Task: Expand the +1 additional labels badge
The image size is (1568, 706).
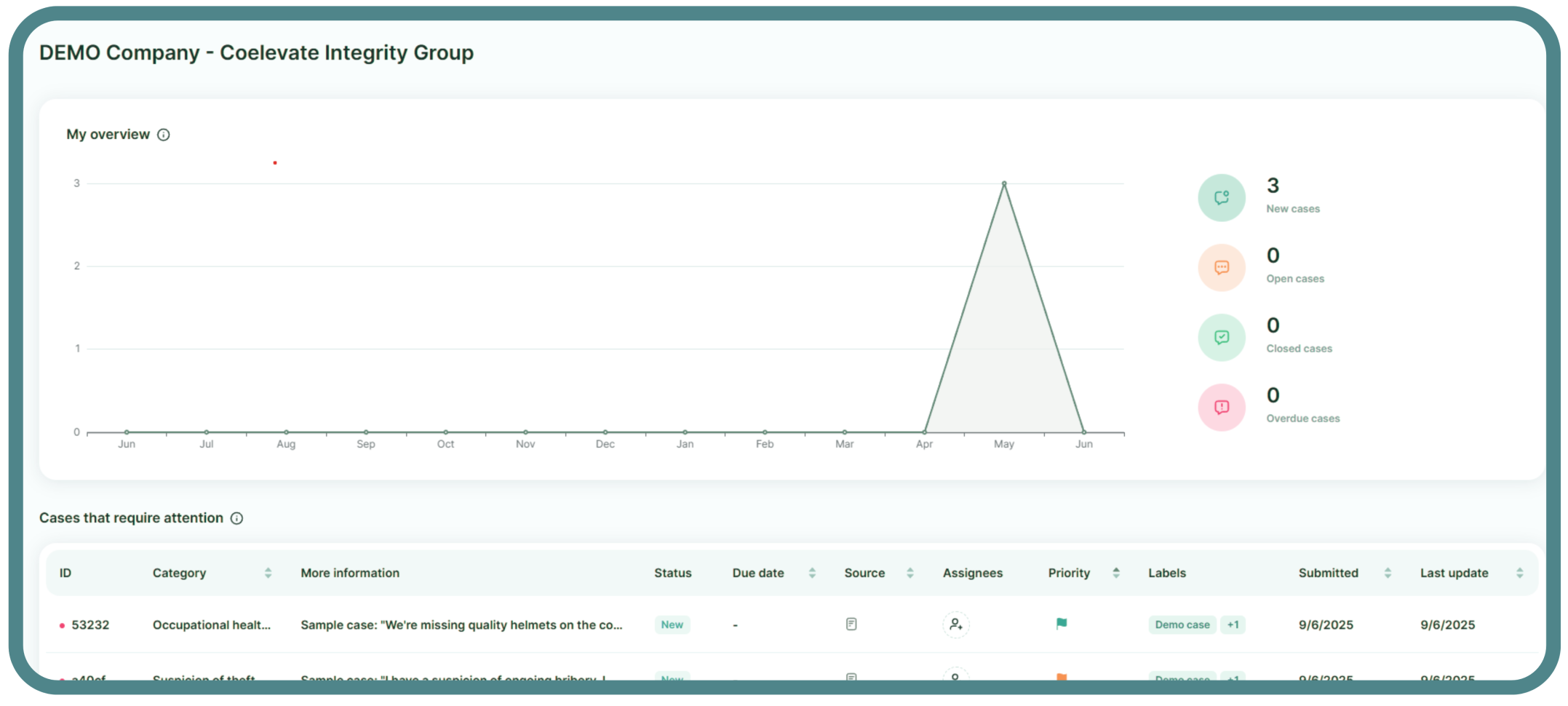Action: pos(1233,625)
